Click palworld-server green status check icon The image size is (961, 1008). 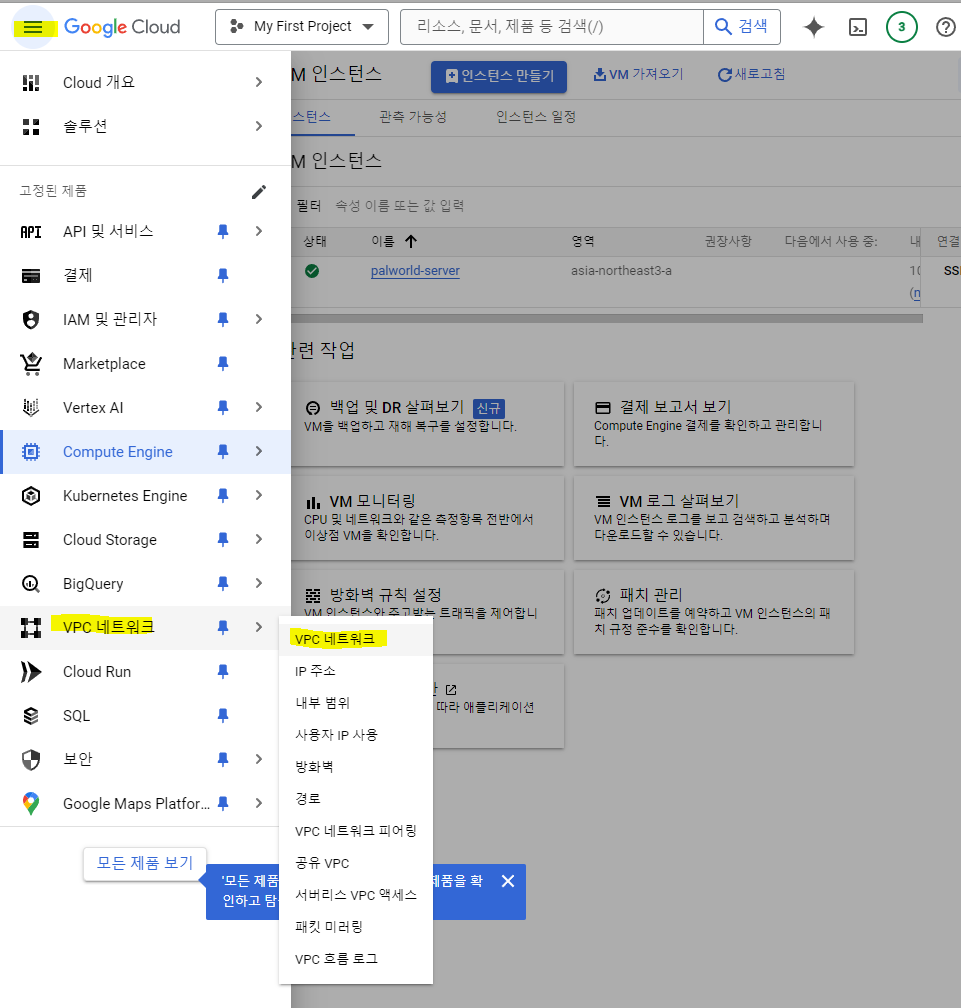tap(312, 271)
